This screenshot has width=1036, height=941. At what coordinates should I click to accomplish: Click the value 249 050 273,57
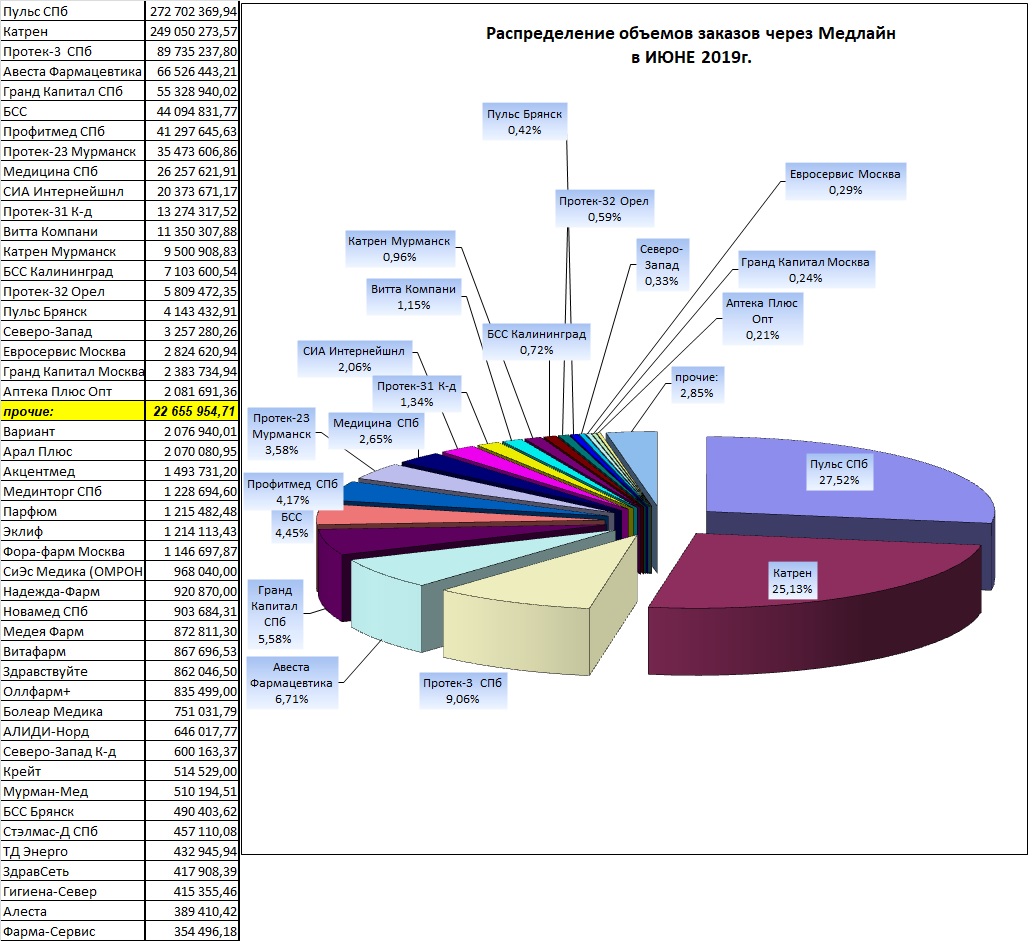(x=192, y=31)
